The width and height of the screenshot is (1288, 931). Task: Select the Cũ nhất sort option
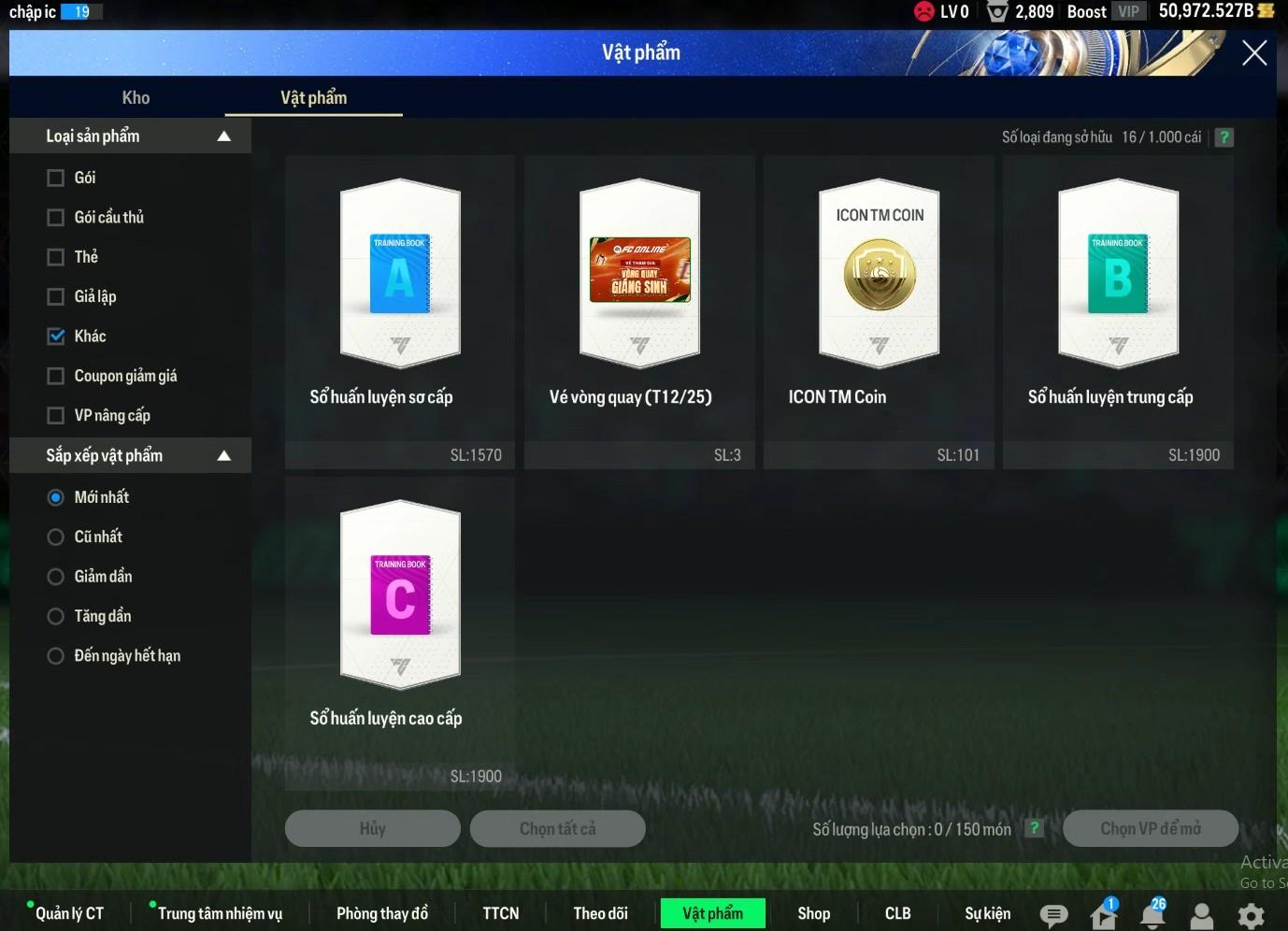(x=56, y=537)
